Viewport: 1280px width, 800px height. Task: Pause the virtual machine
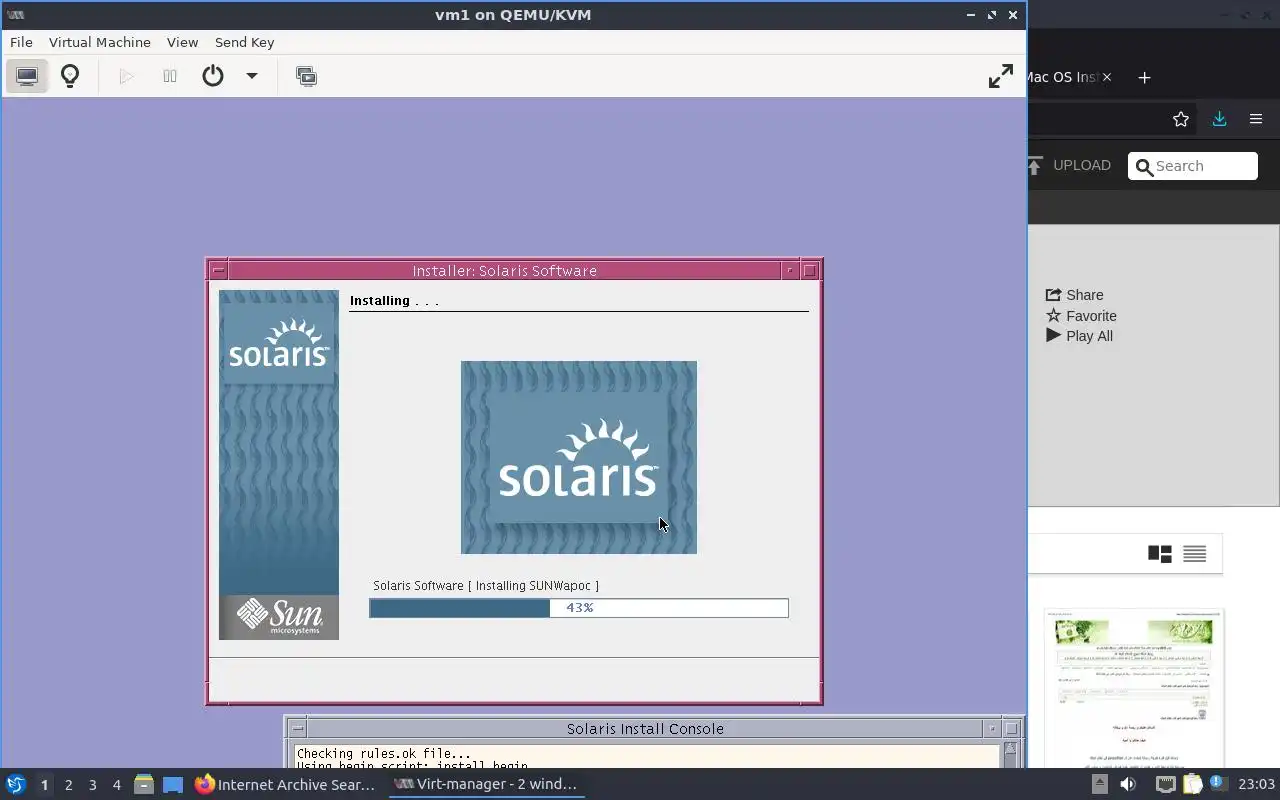pyautogui.click(x=170, y=76)
